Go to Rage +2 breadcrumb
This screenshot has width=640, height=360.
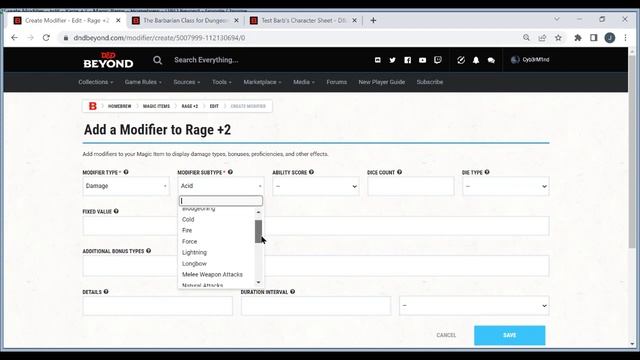pos(190,106)
